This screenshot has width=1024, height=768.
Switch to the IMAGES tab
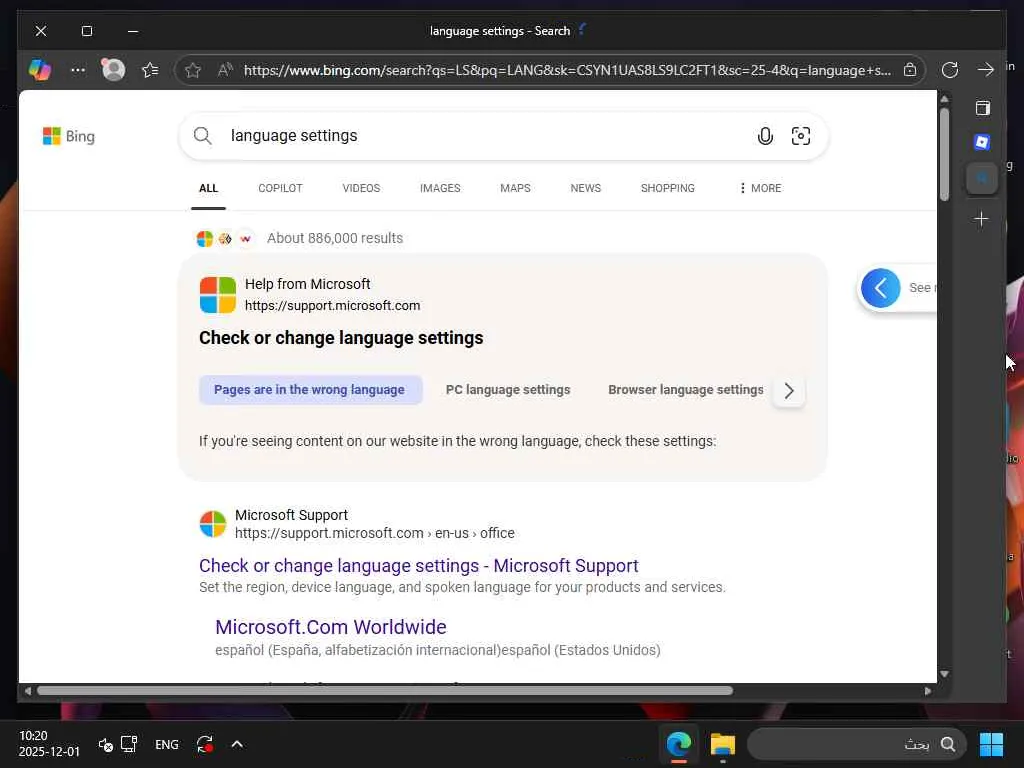[x=440, y=188]
